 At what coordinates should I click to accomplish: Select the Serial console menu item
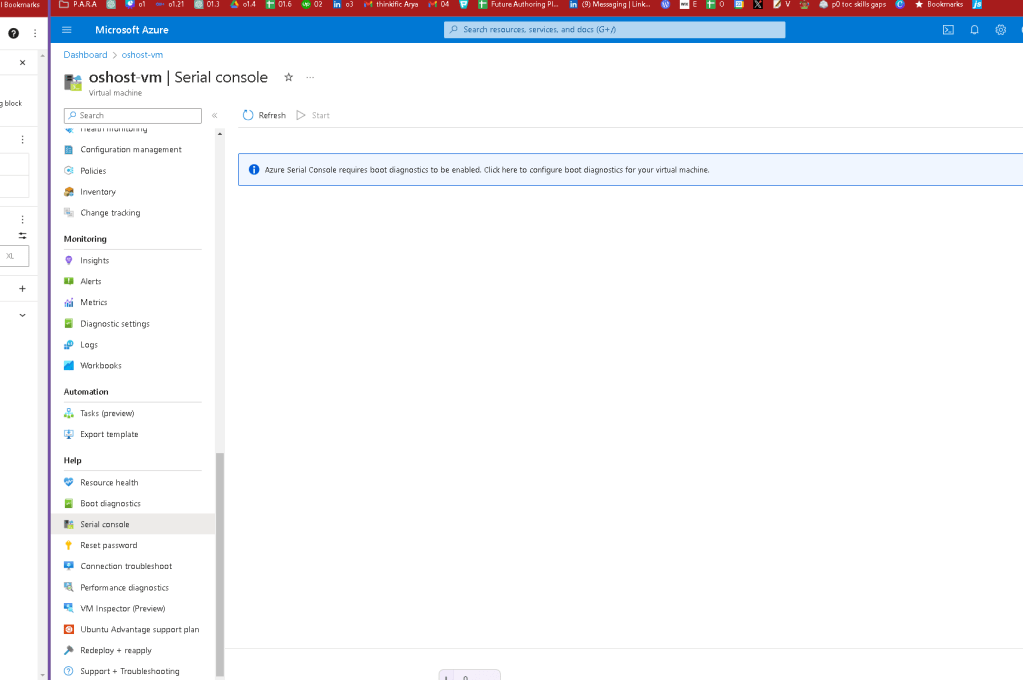(x=133, y=524)
